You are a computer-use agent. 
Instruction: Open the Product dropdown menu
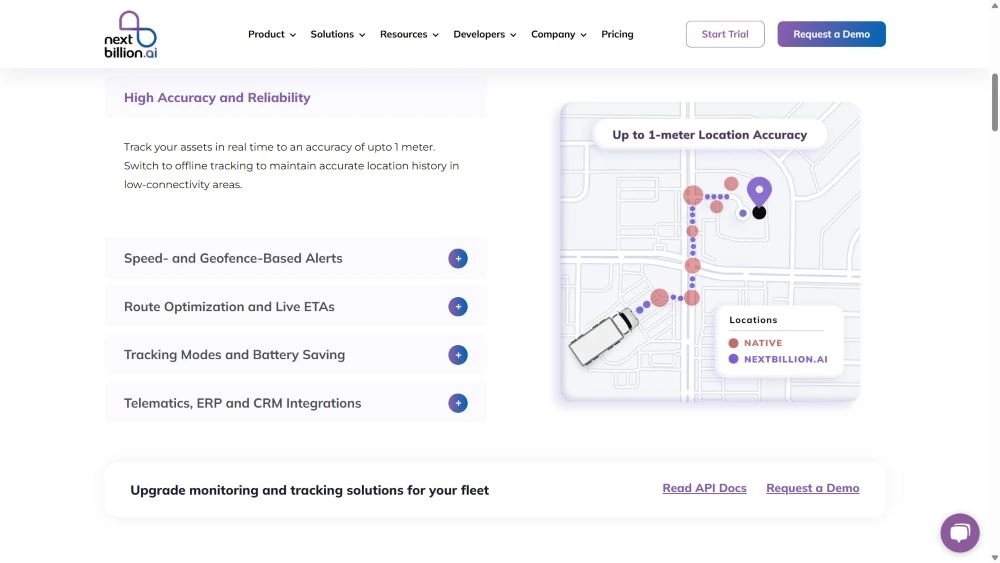272,34
